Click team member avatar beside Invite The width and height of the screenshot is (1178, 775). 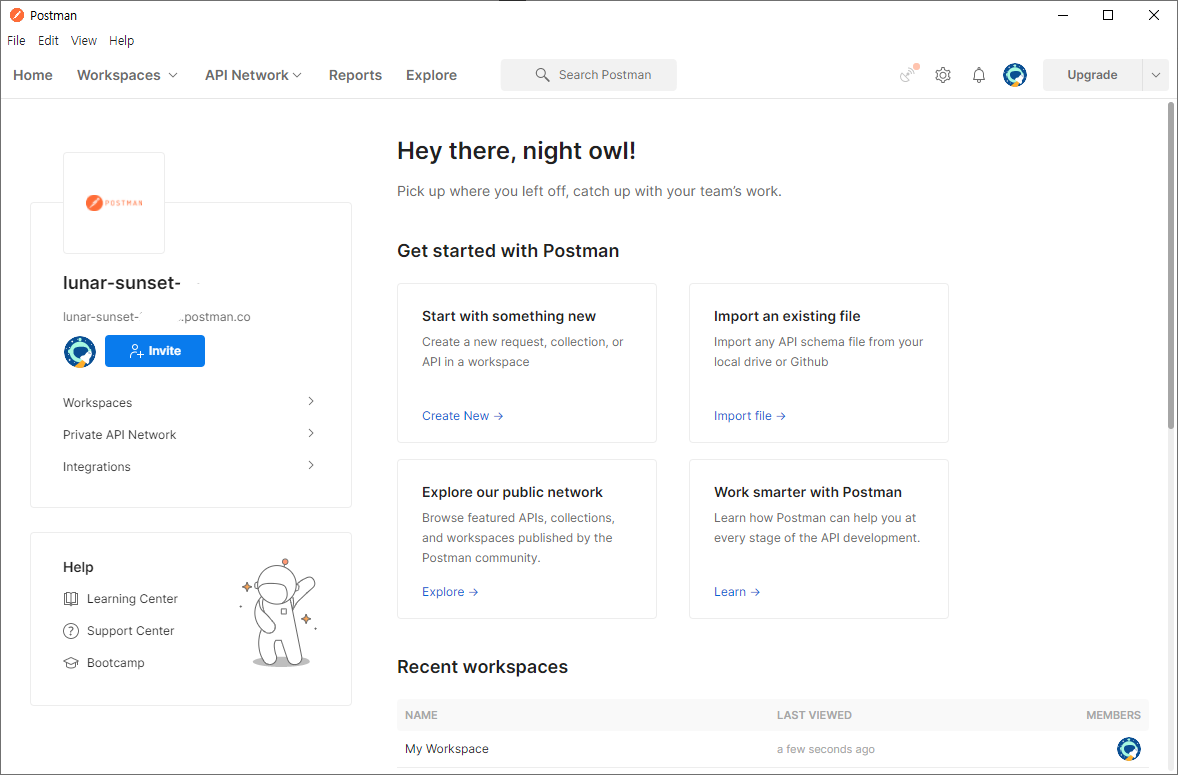[80, 351]
